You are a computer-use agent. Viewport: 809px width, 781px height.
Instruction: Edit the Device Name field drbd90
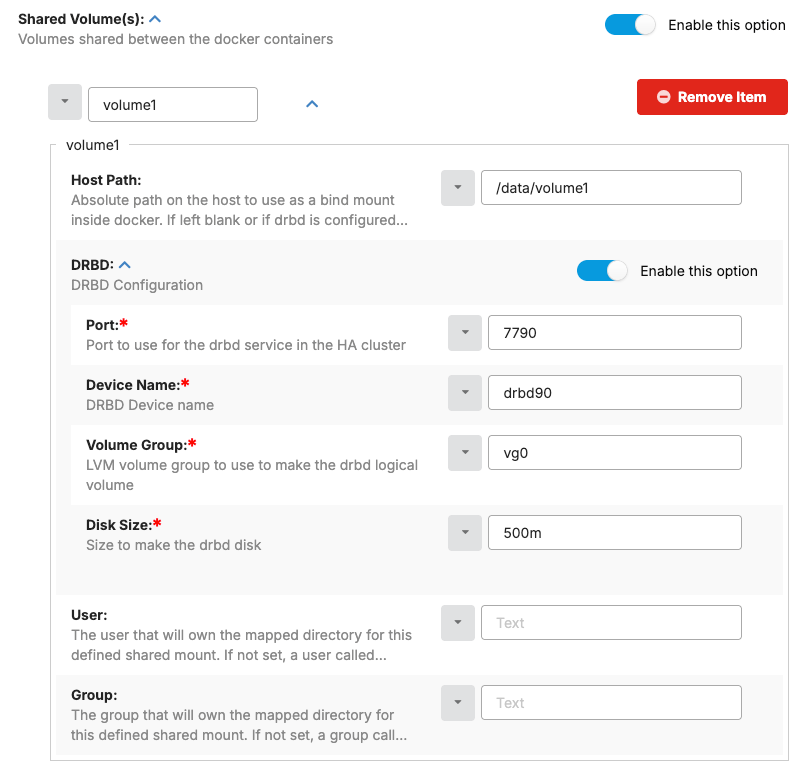614,393
